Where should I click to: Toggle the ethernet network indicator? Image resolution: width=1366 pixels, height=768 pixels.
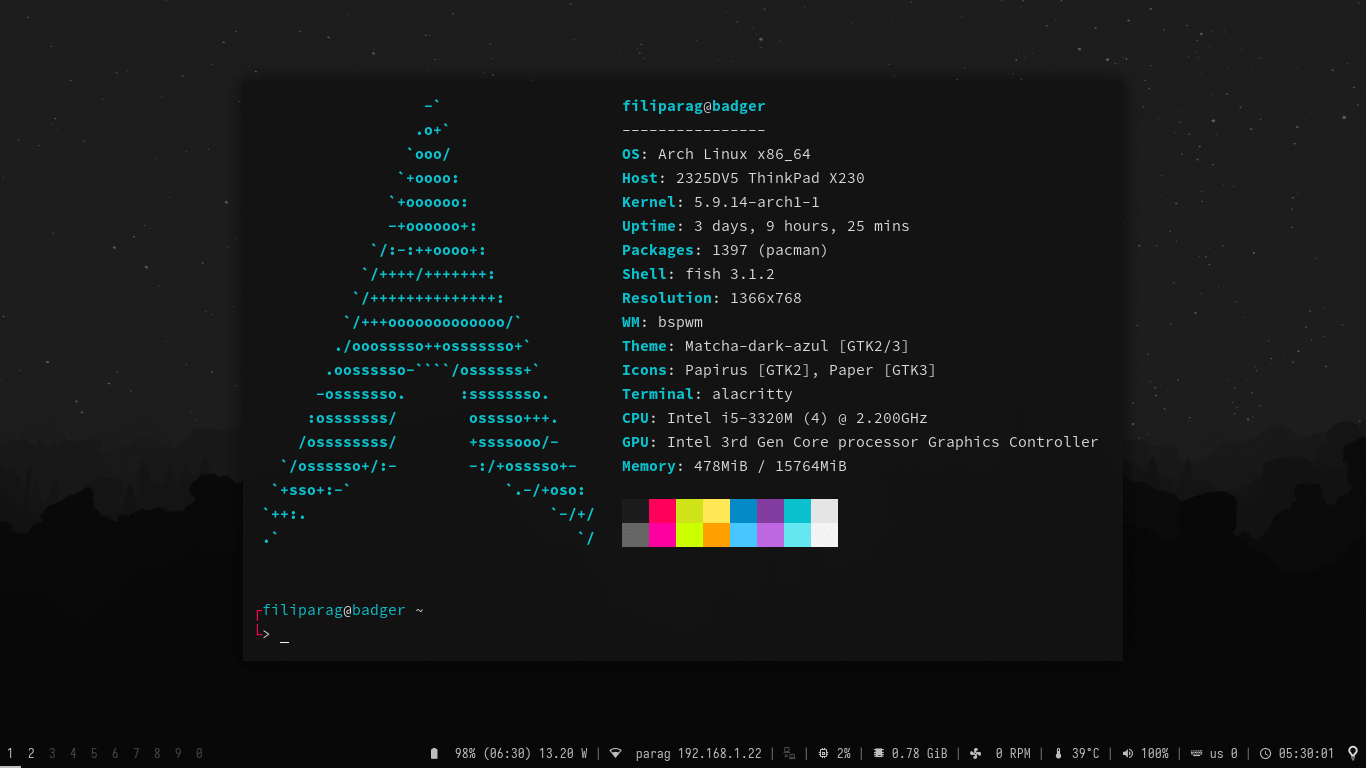coord(789,753)
